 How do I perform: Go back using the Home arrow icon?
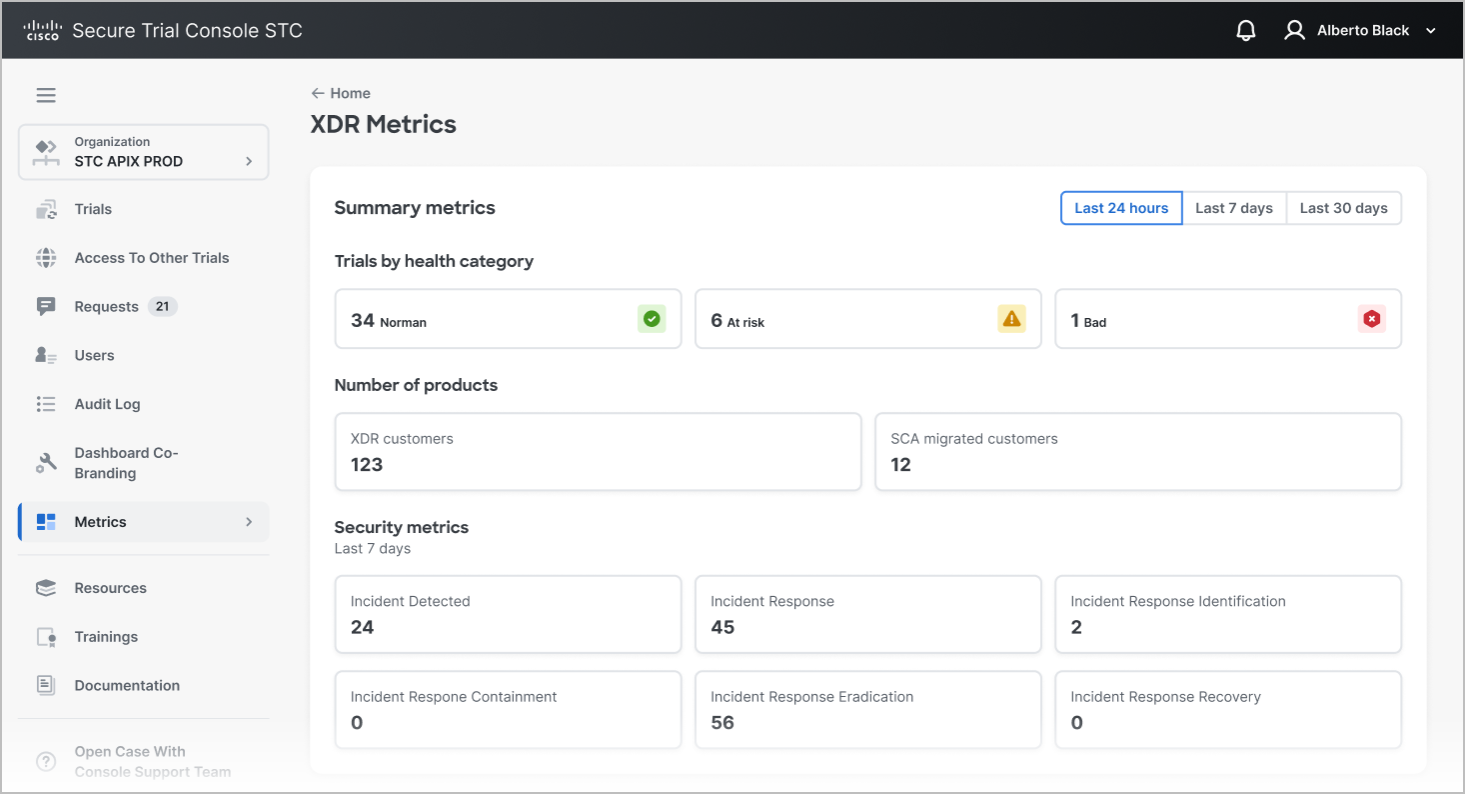(318, 93)
